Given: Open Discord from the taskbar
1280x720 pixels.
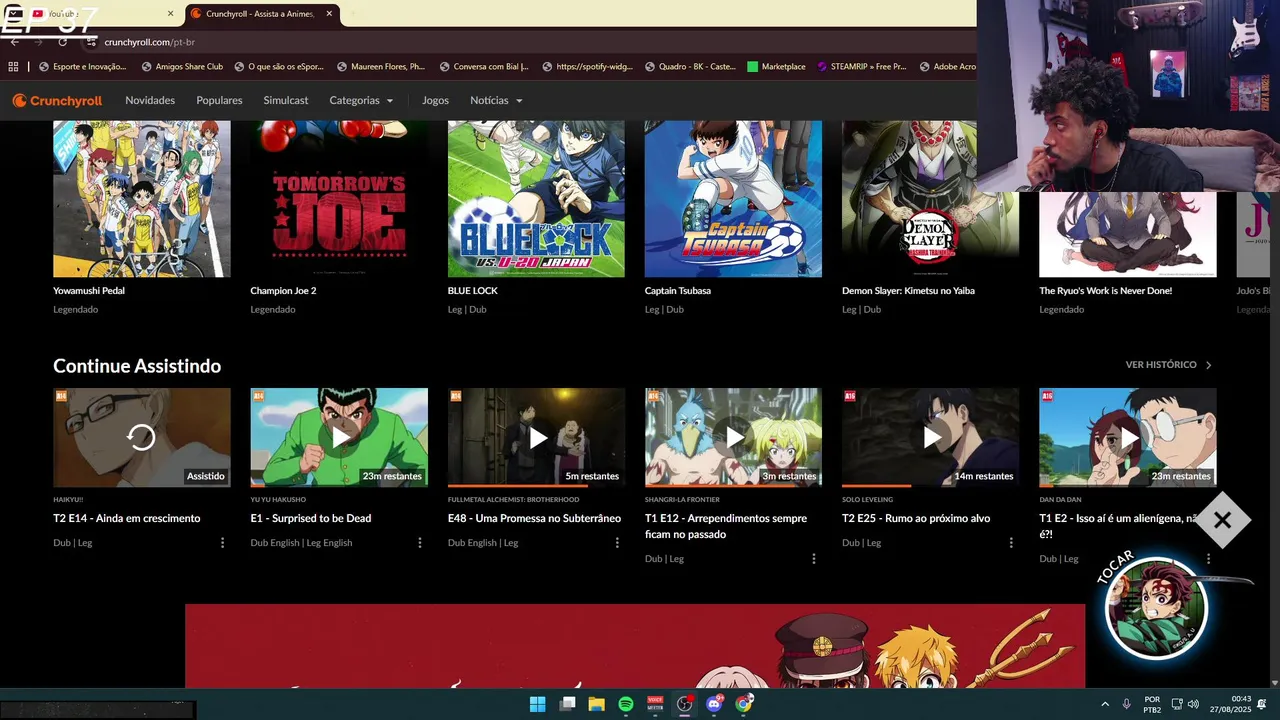Looking at the screenshot, I should pyautogui.click(x=714, y=704).
